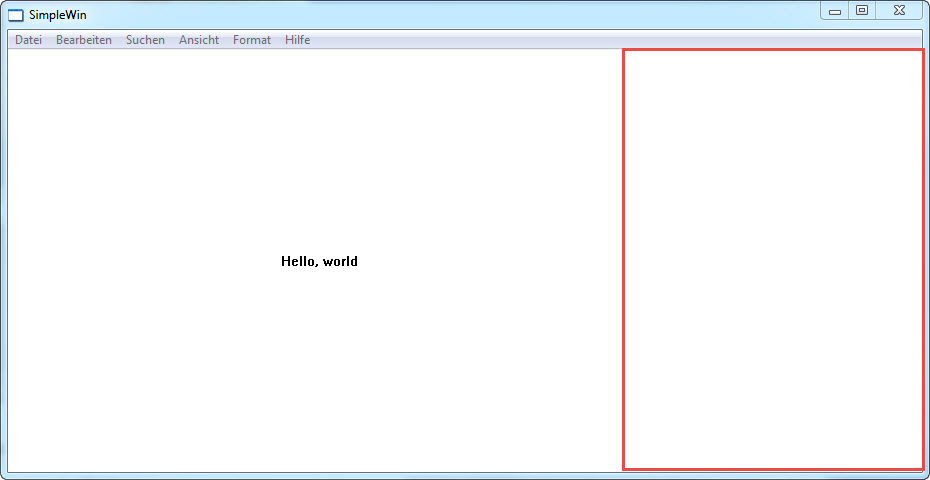The width and height of the screenshot is (930, 480).
Task: Open the Suchen menu
Action: pyautogui.click(x=145, y=40)
